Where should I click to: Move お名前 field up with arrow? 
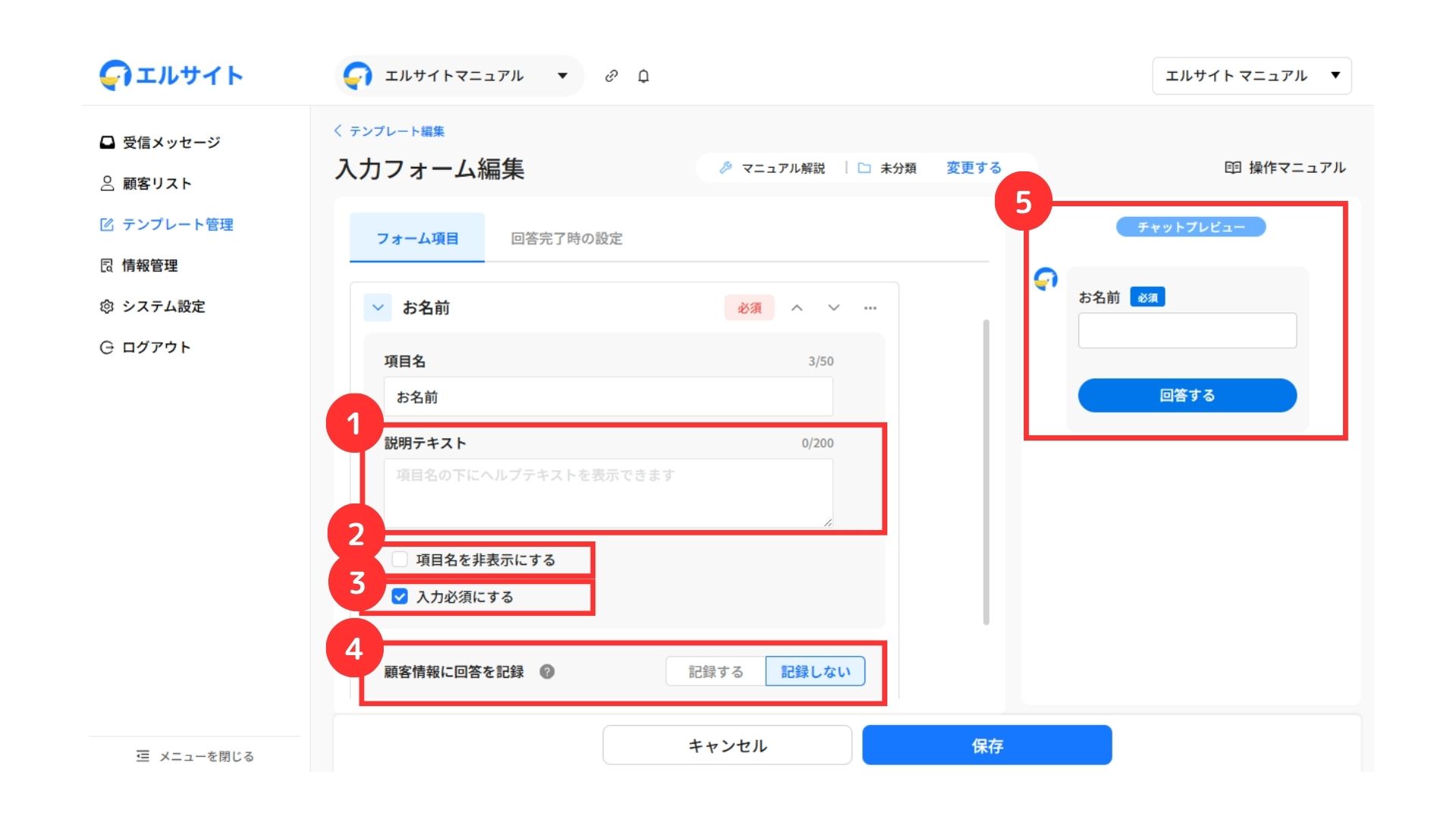pos(797,308)
